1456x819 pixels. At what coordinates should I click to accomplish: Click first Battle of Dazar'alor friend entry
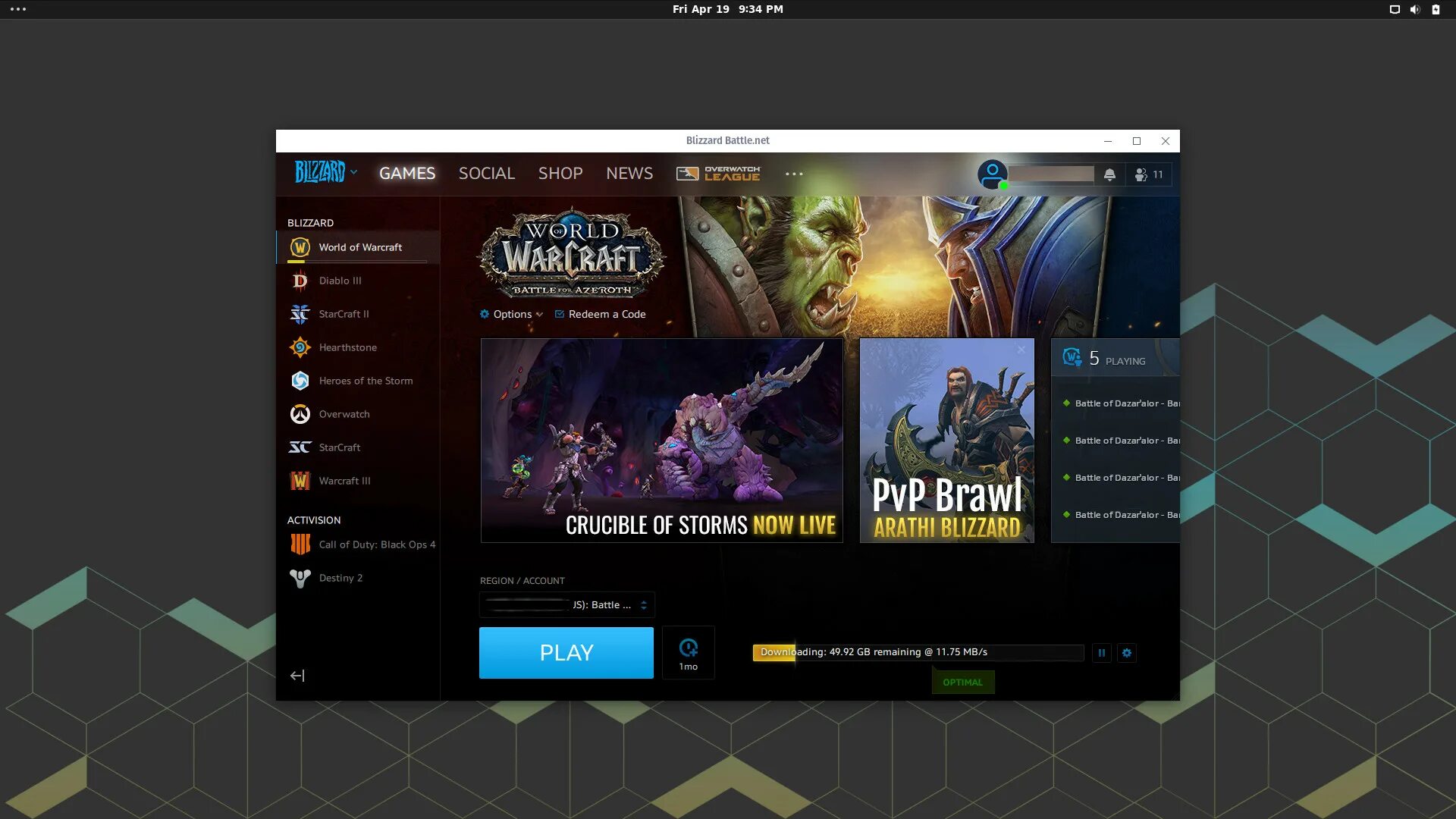pyautogui.click(x=1121, y=403)
